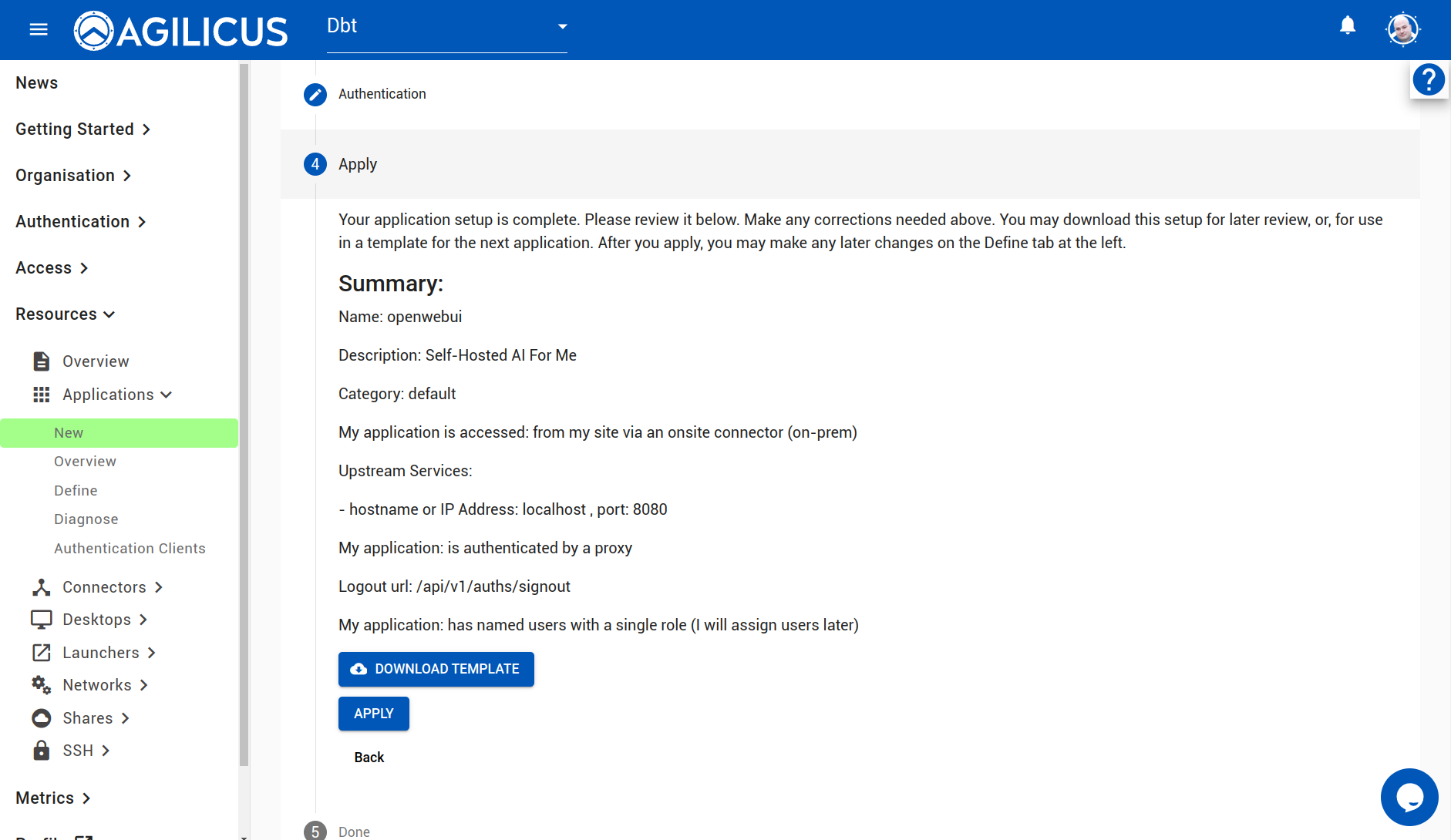Click the Launchers external-link icon
The height and width of the screenshot is (840, 1451).
click(42, 653)
